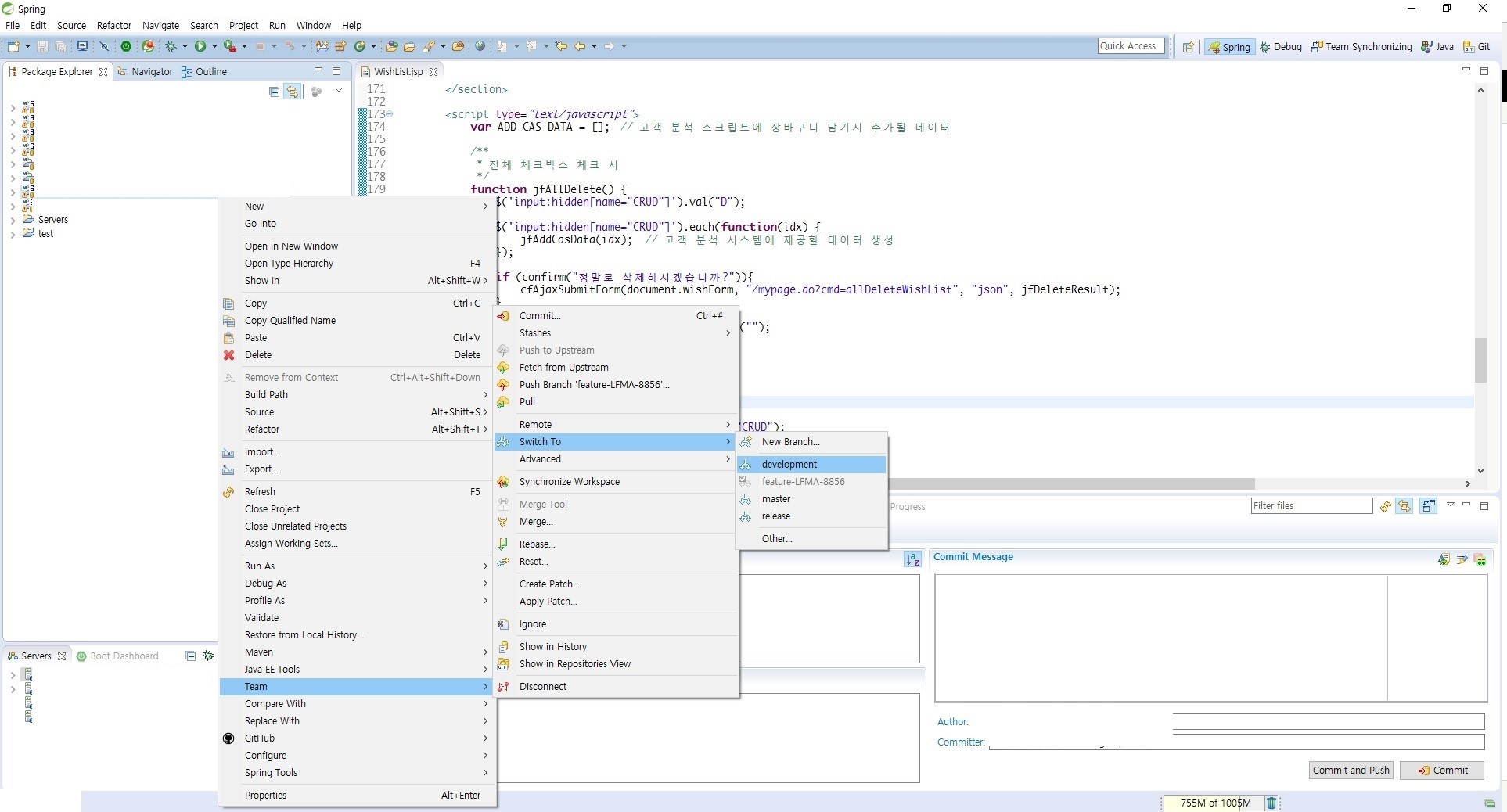
Task: Open Package Explorer view menu arrow
Action: coord(339,90)
